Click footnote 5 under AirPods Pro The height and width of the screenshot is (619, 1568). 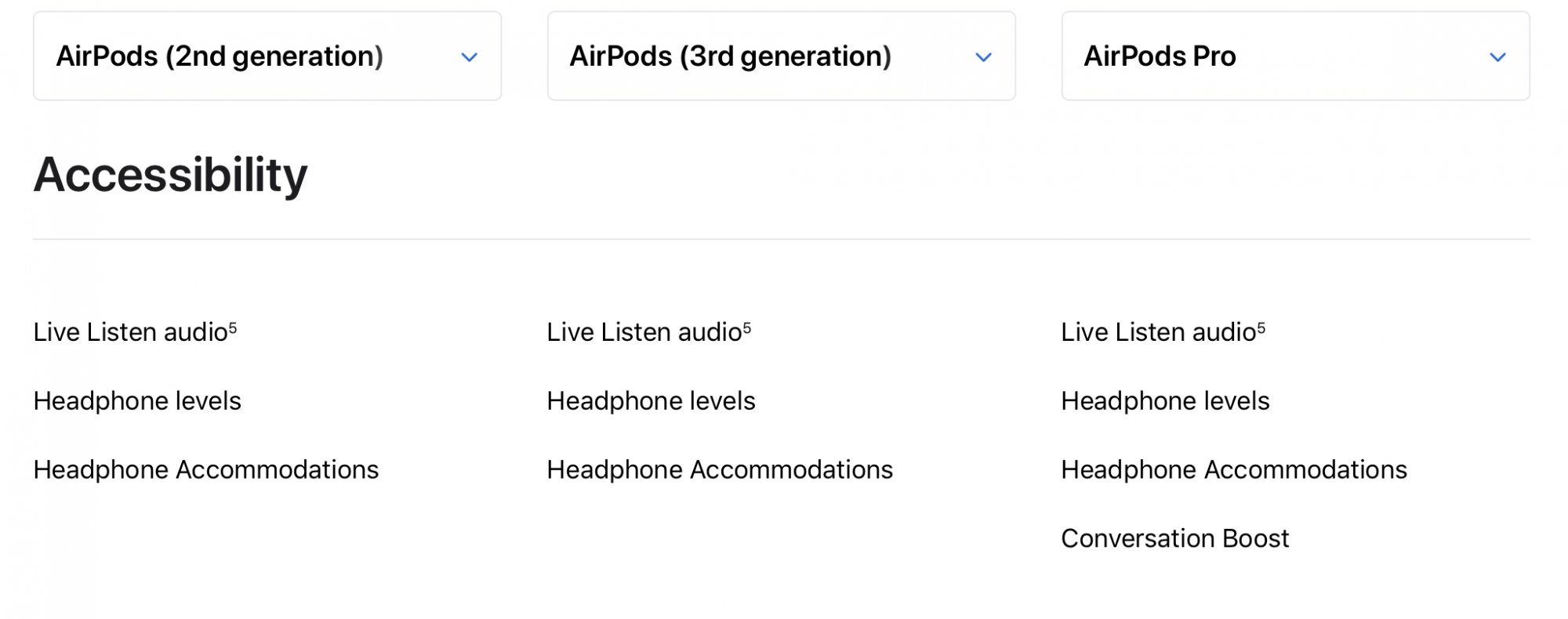pos(1261,327)
